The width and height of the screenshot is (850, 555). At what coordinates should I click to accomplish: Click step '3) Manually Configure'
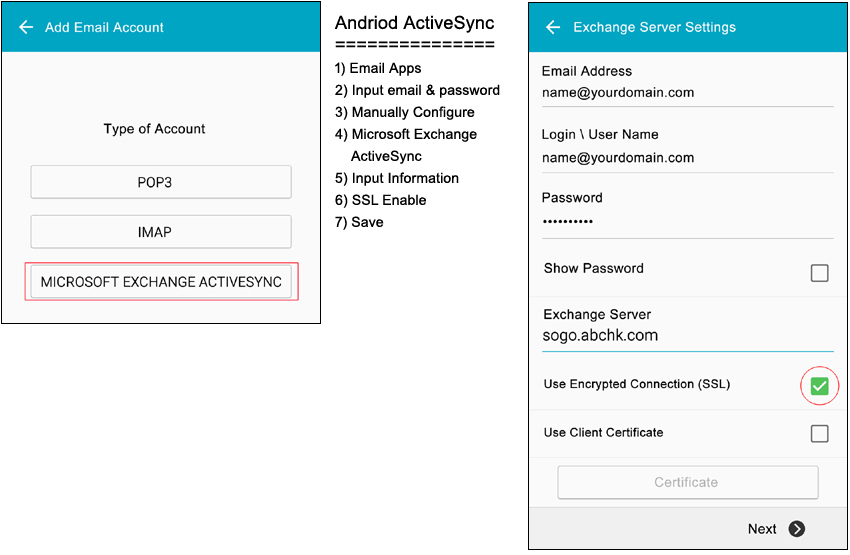click(404, 112)
